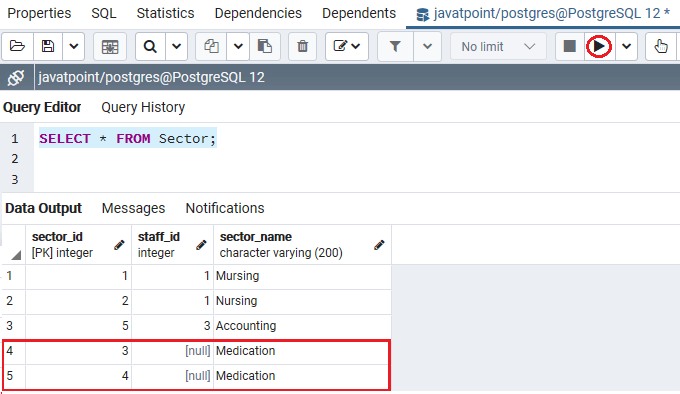Open the Notifications tab

[x=225, y=208]
